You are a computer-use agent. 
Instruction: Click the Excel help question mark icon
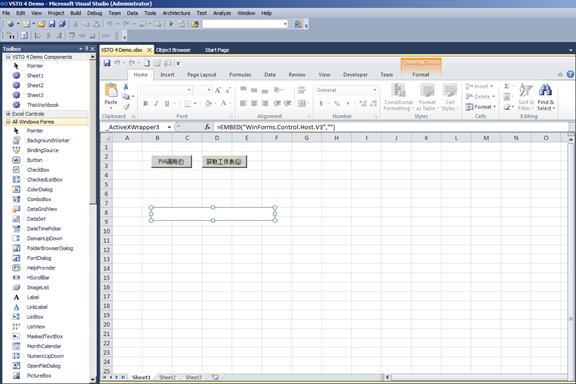(570, 74)
